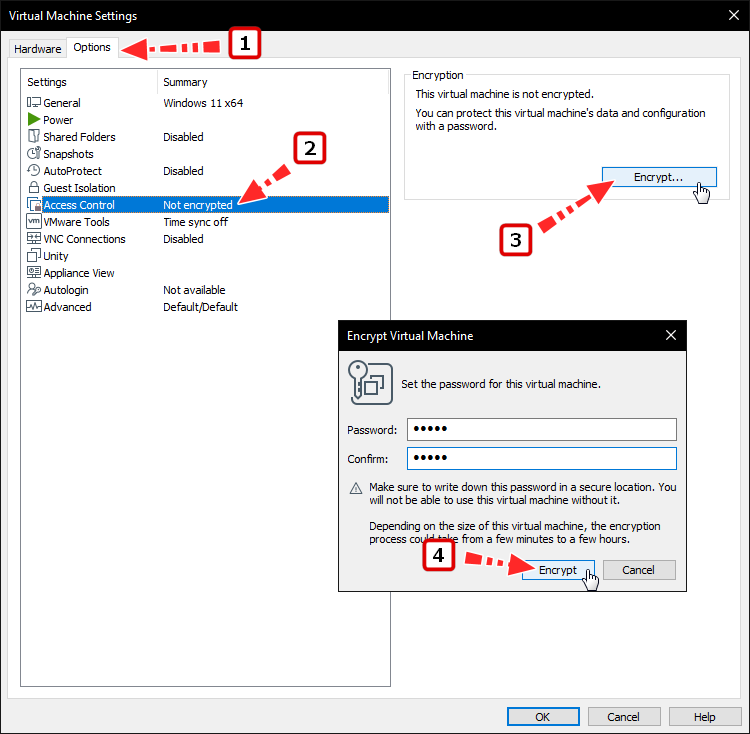The width and height of the screenshot is (750, 734).
Task: Click the Guest Isolation padlock icon
Action: pos(33,187)
